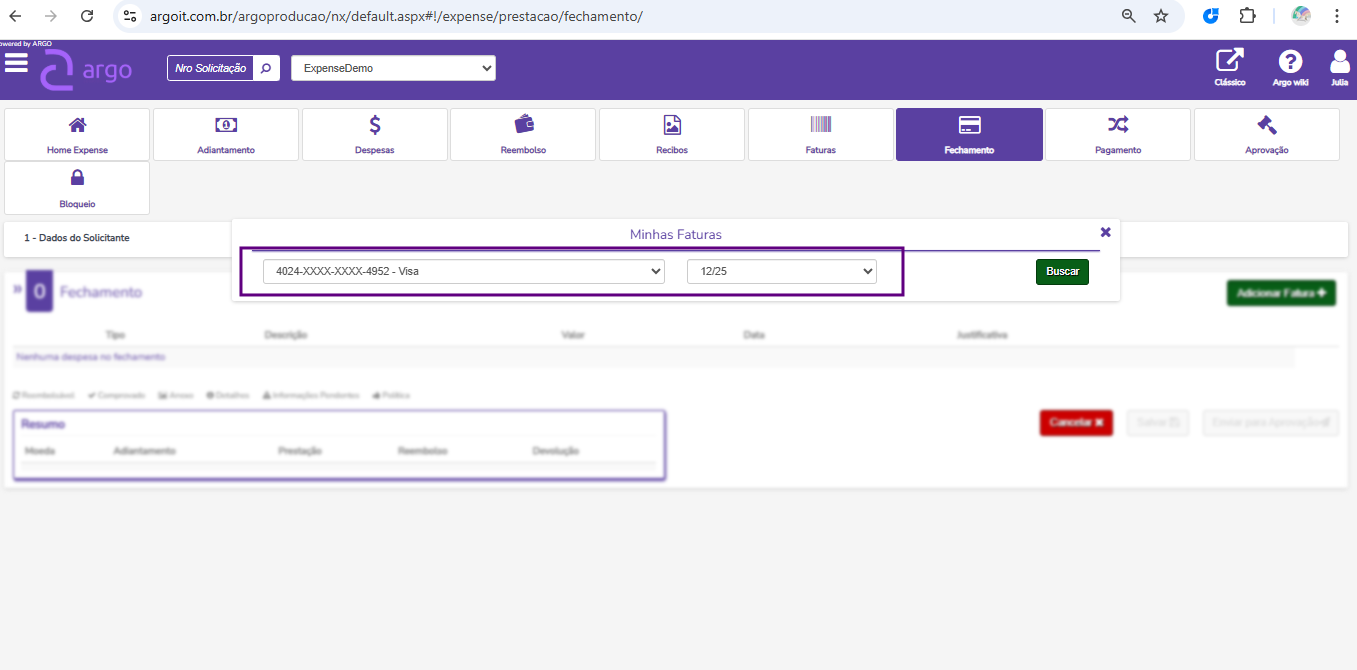The image size is (1357, 670).
Task: Type in the Nro Solicitação field
Action: tap(210, 68)
